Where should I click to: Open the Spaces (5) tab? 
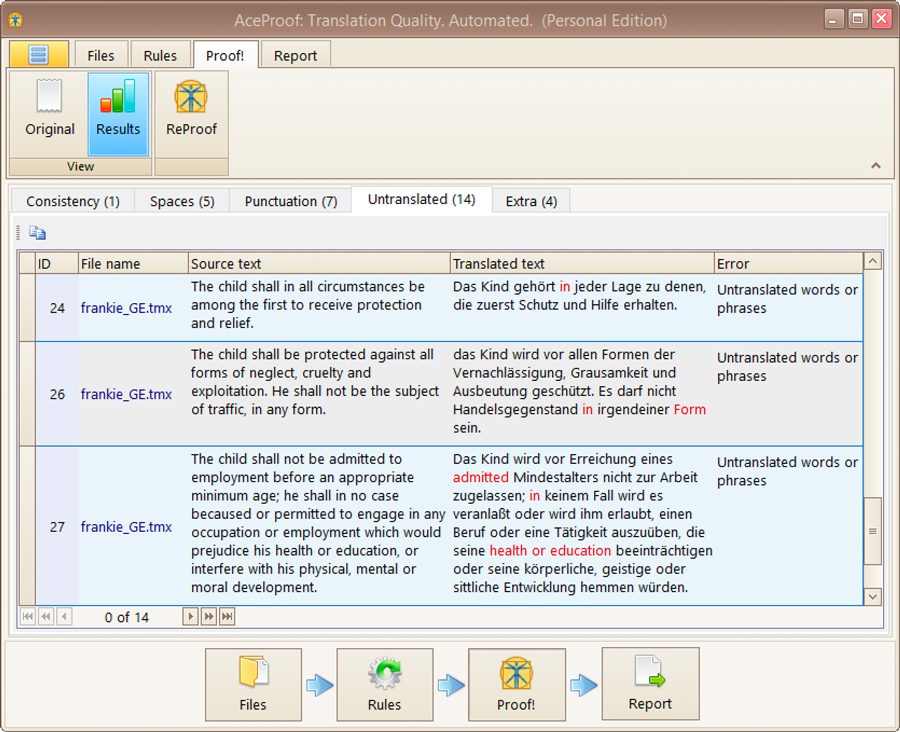click(181, 201)
